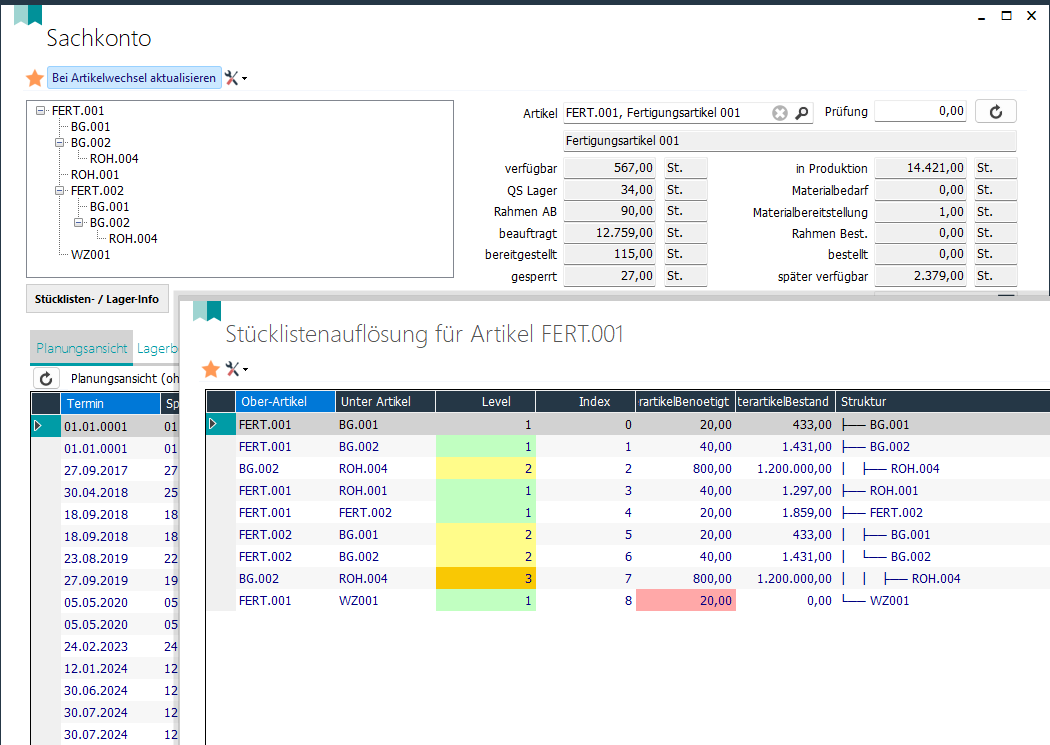Click the orange favorites star in Sachkonto
The width and height of the screenshot is (1050, 745).
(35, 78)
